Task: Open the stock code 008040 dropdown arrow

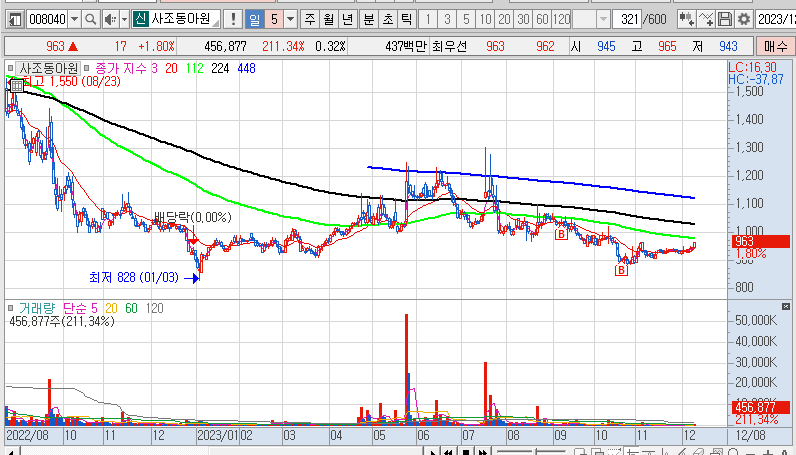Action: (x=75, y=20)
